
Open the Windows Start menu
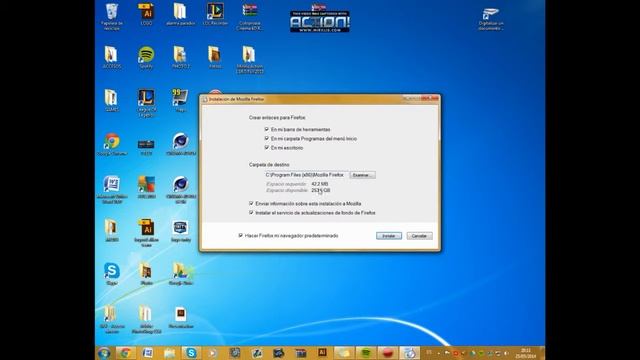[x=104, y=353]
